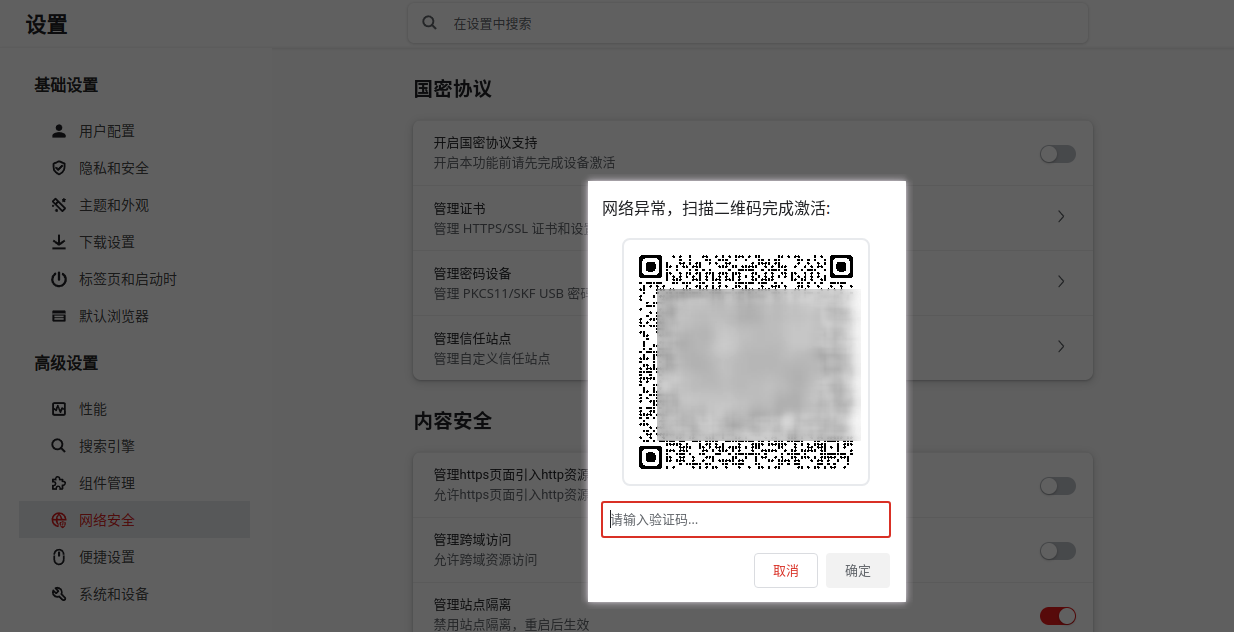Click the 管理证书 row label

point(459,209)
